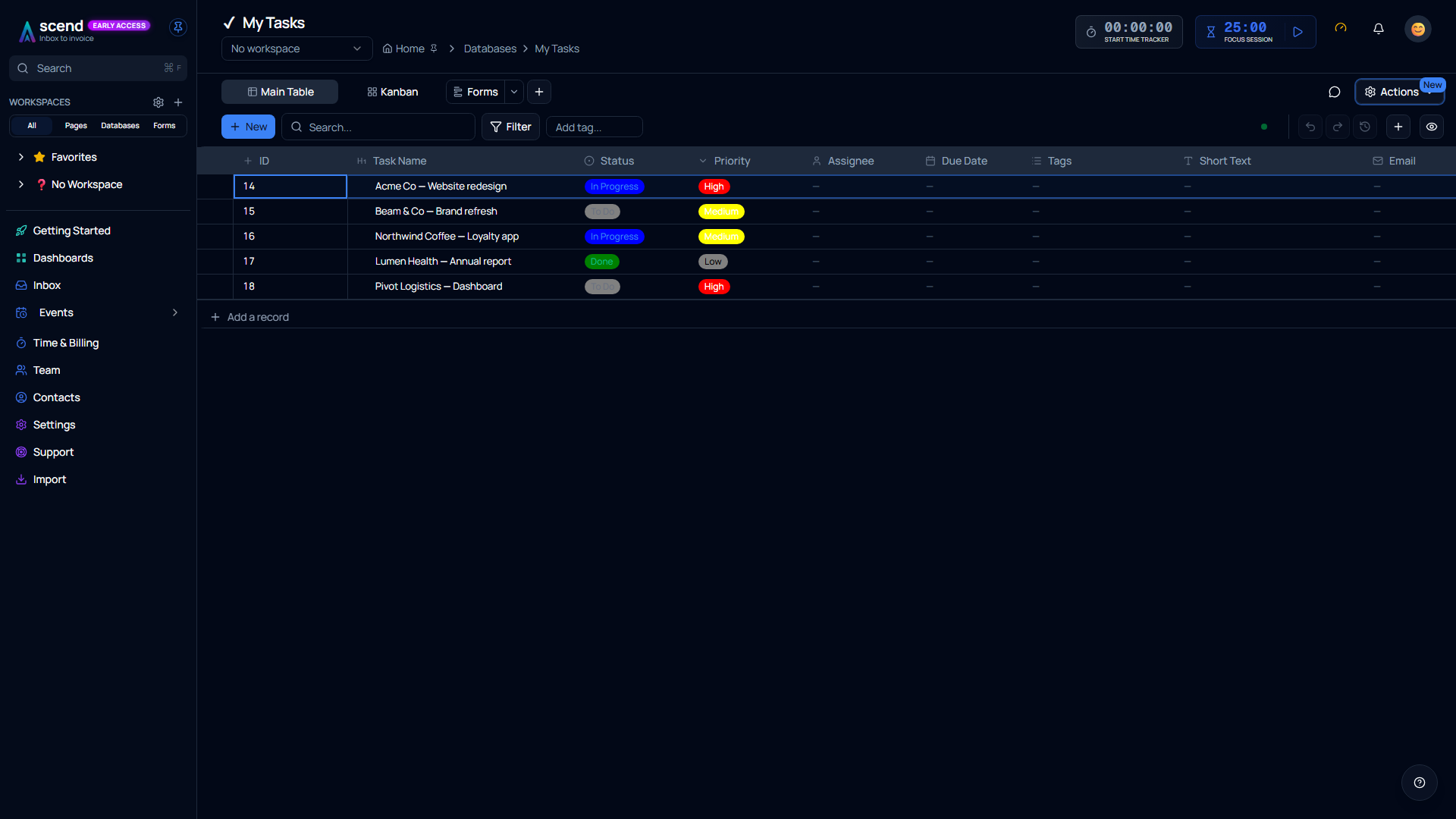The width and height of the screenshot is (1456, 819).
Task: Click the Priority column header dropdown
Action: (x=703, y=161)
